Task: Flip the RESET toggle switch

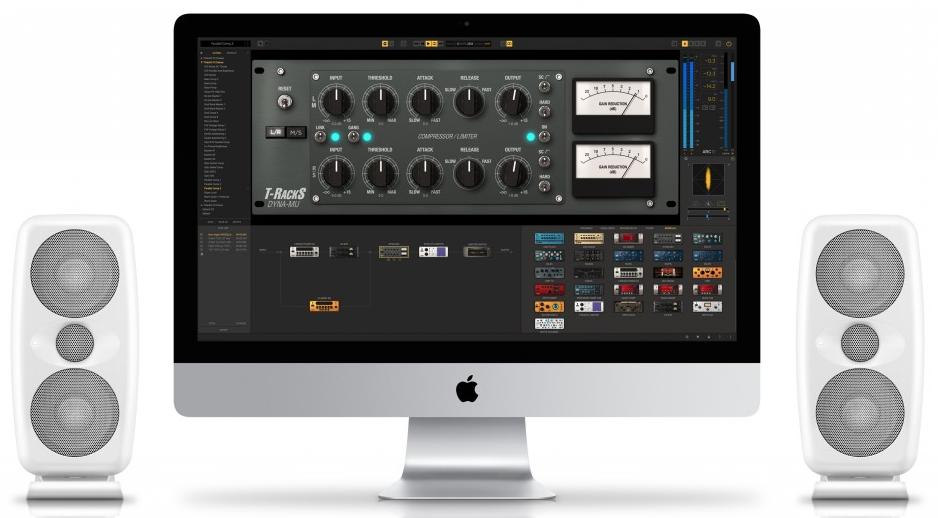Action: tap(285, 102)
